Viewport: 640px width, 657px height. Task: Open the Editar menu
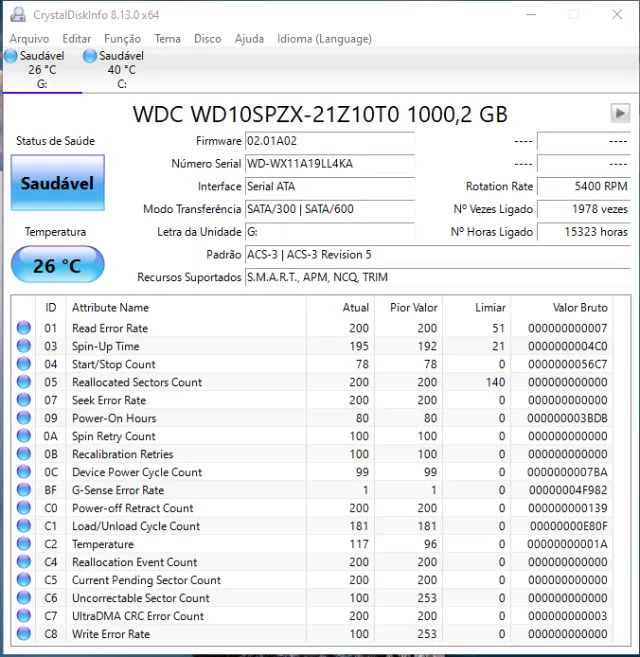[77, 39]
